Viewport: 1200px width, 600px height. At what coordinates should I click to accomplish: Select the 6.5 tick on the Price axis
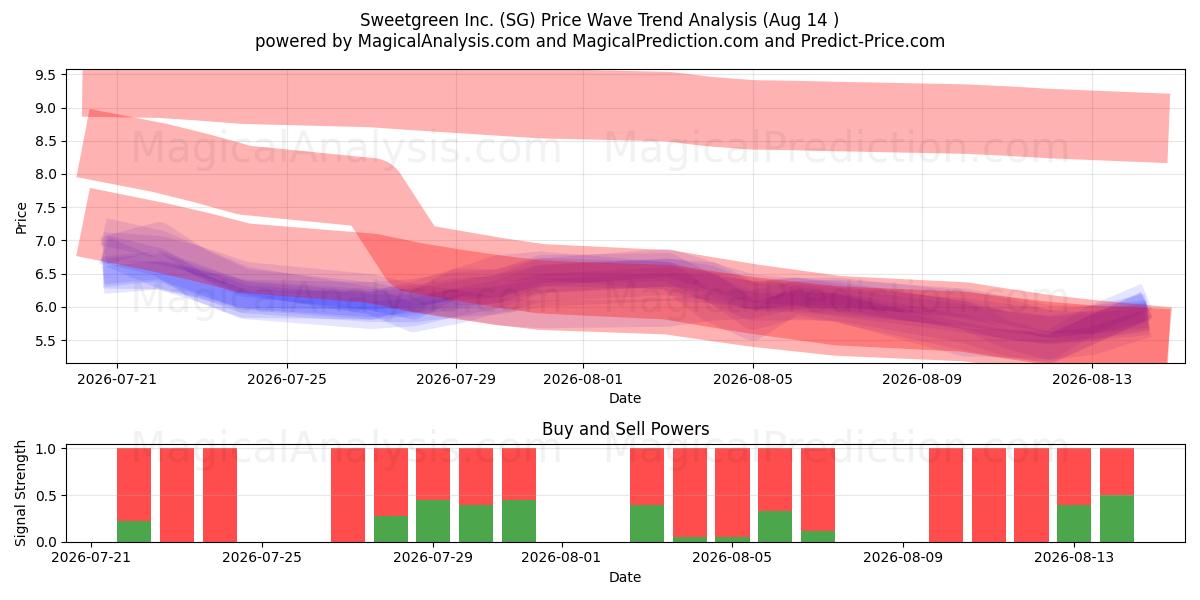point(47,274)
